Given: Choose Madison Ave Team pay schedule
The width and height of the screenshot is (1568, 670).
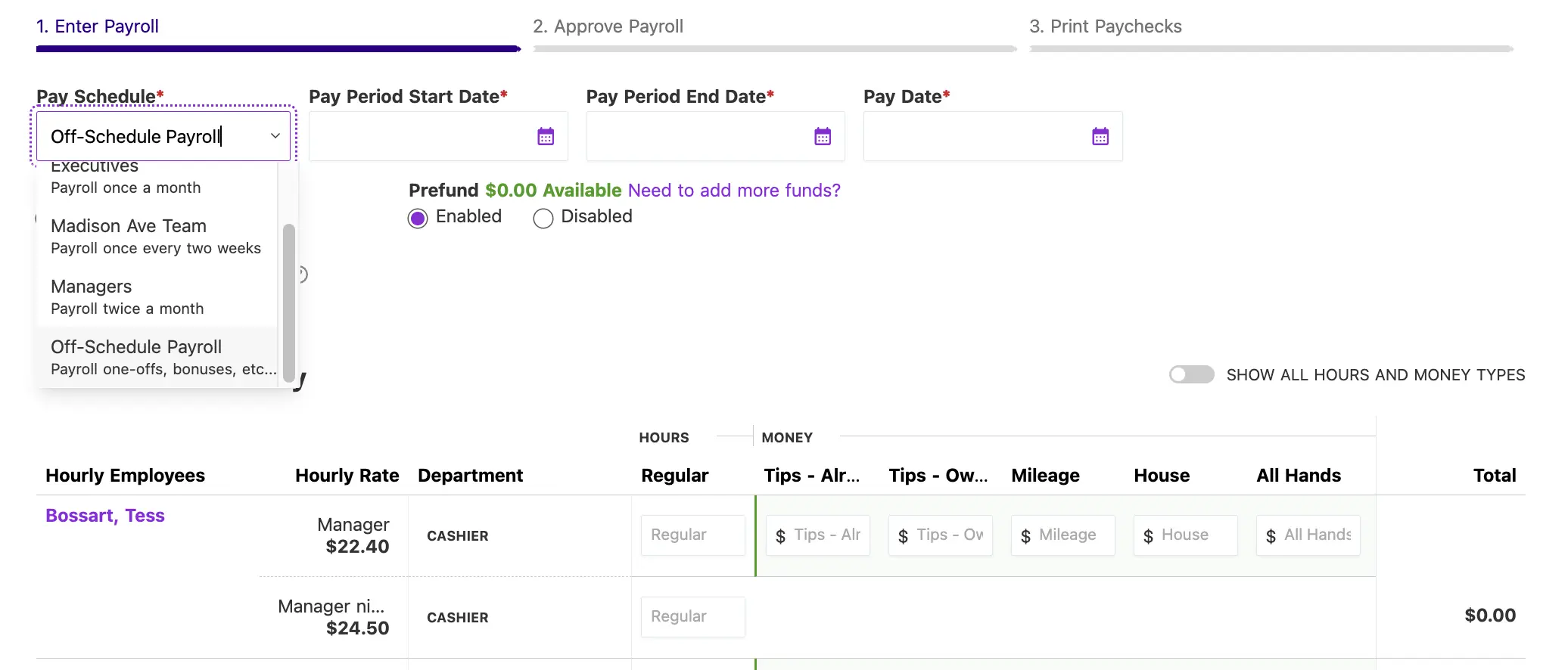Looking at the screenshot, I should click(x=156, y=236).
